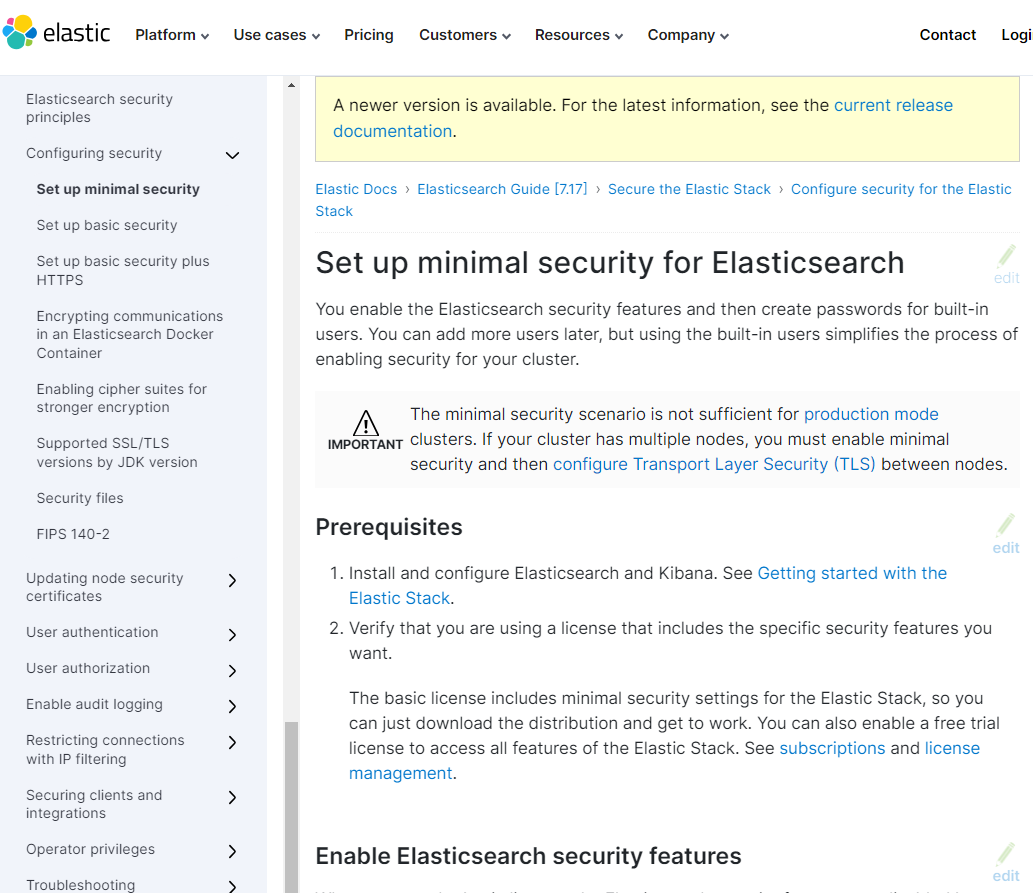Image resolution: width=1033 pixels, height=893 pixels.
Task: Open the Company dropdown menu
Action: (x=688, y=35)
